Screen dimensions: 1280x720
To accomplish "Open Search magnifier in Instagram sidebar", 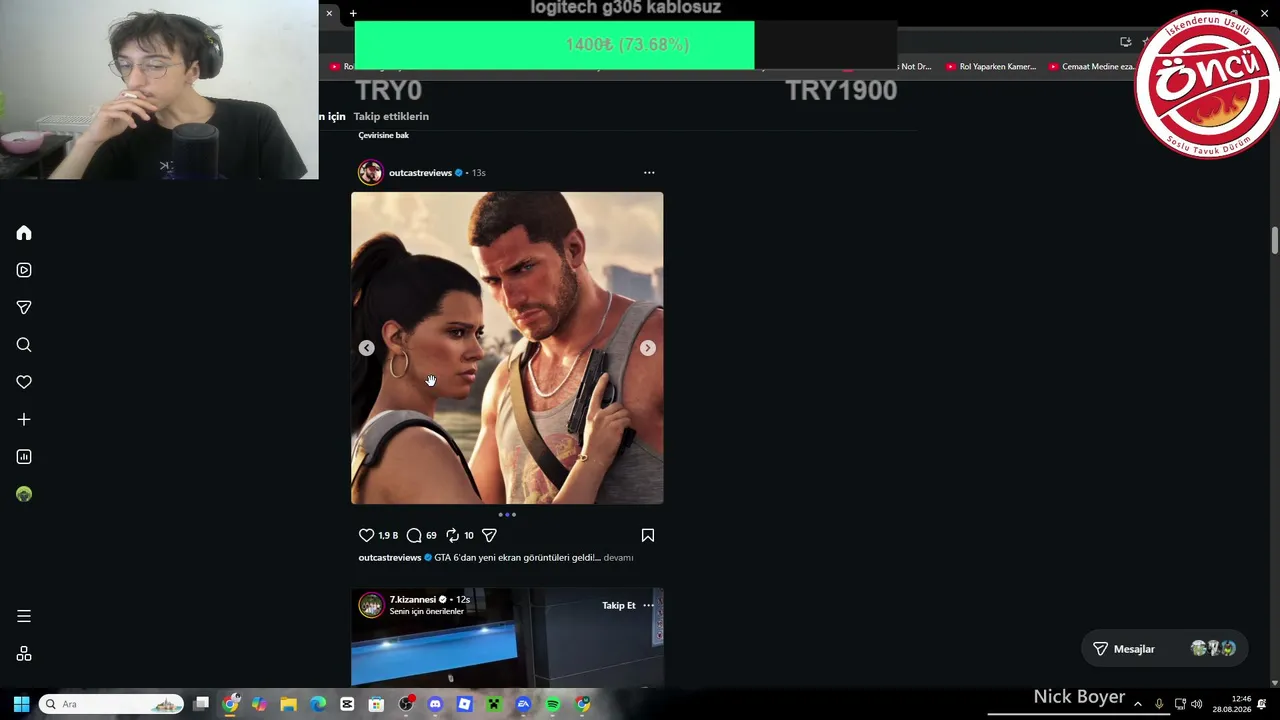I will point(24,345).
